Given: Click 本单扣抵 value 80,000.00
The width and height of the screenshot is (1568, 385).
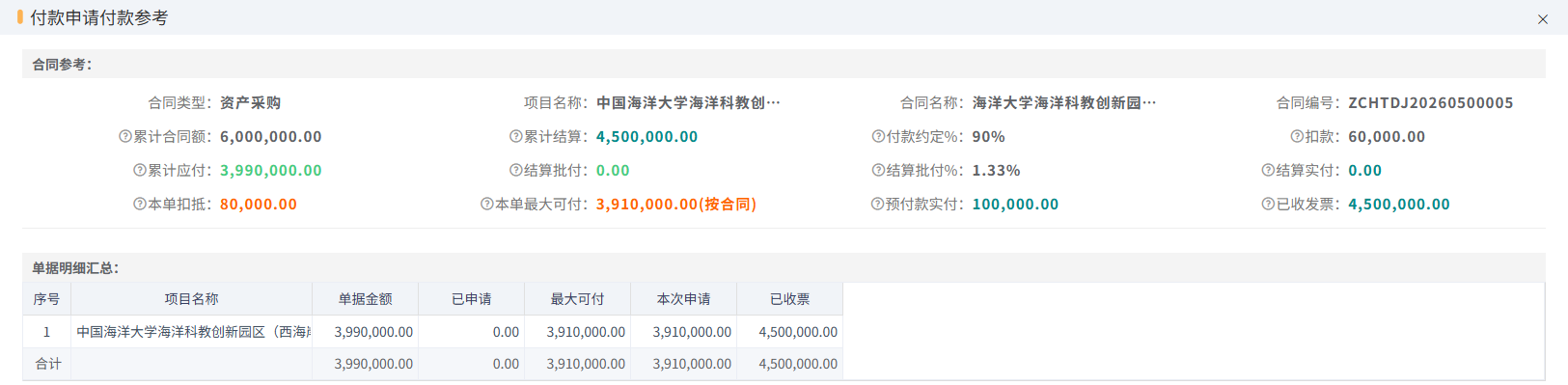Looking at the screenshot, I should (259, 205).
